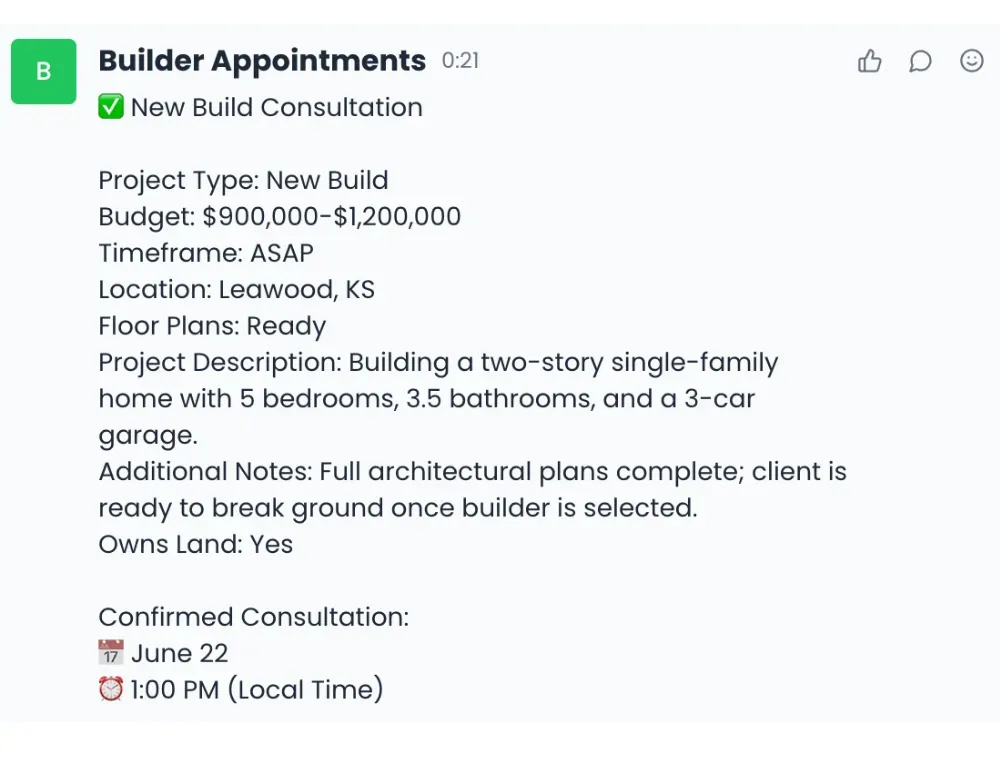Viewport: 1000px width, 781px height.
Task: Click the Confirmed Consultation label
Action: [253, 617]
